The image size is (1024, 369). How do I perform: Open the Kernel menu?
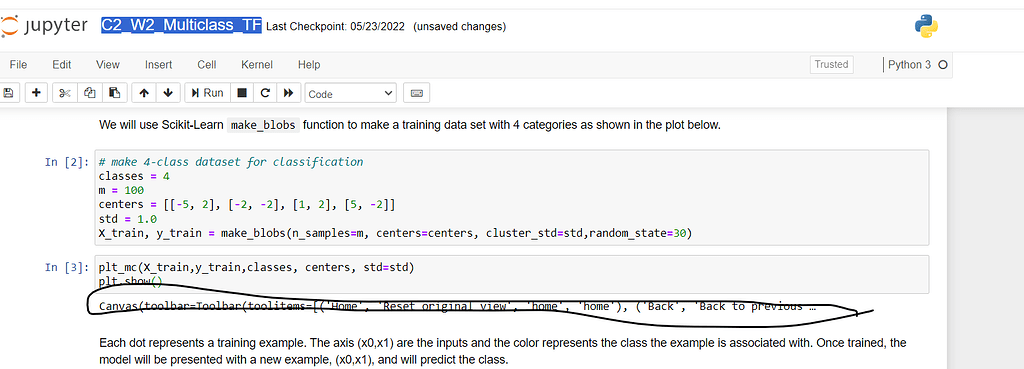click(x=257, y=65)
